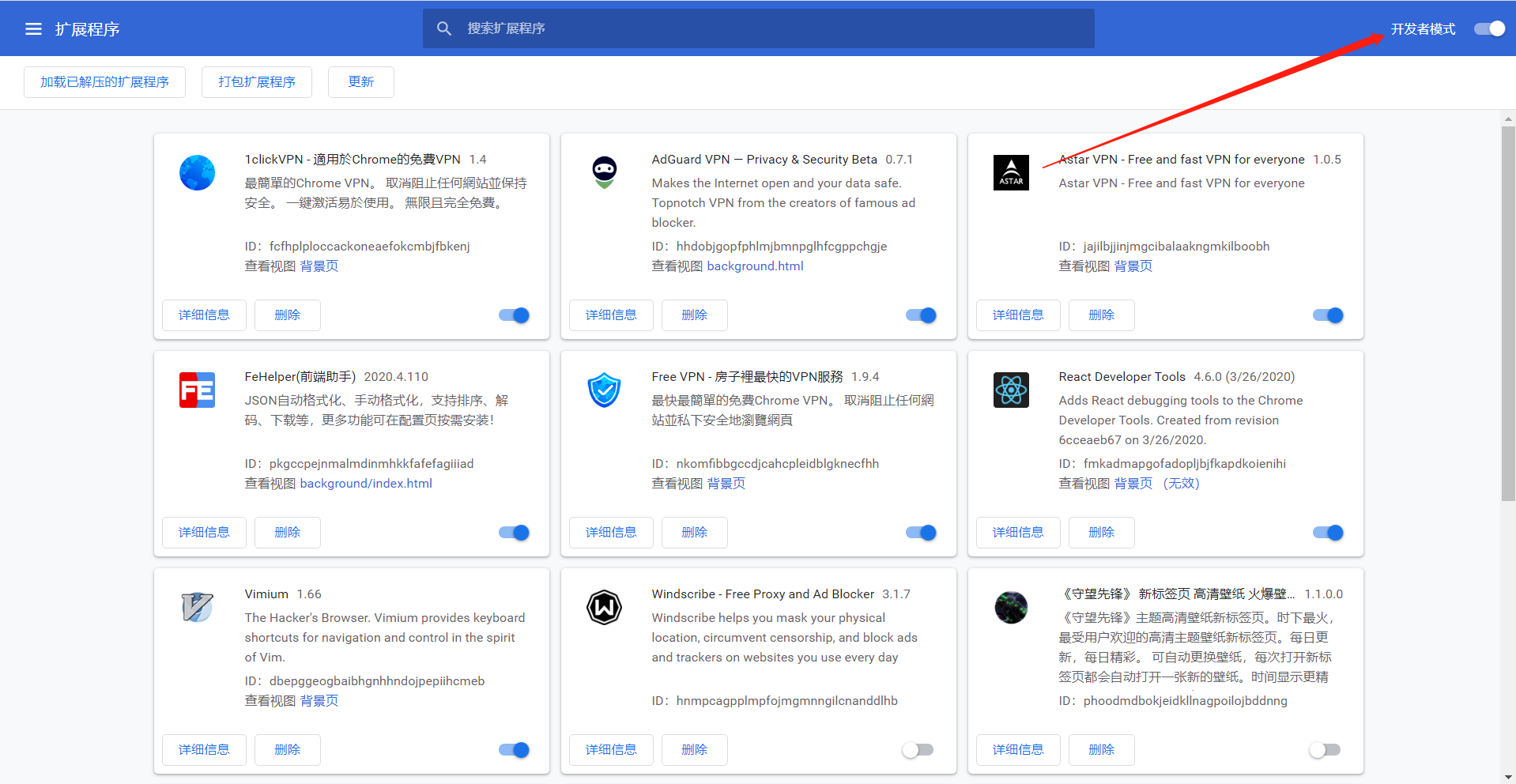Click 删除 for AdGuard VPN
1516x784 pixels.
695,315
